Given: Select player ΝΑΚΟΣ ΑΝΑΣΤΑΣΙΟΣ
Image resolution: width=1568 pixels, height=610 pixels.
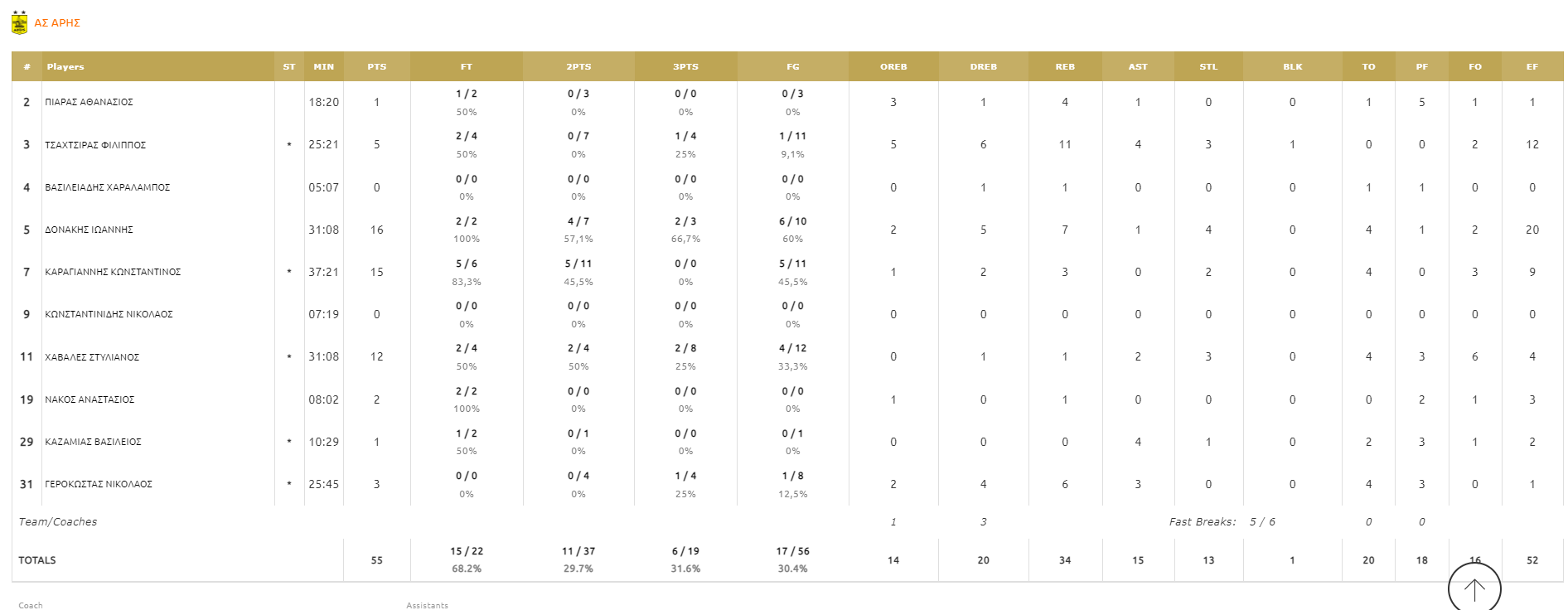Looking at the screenshot, I should click(90, 399).
